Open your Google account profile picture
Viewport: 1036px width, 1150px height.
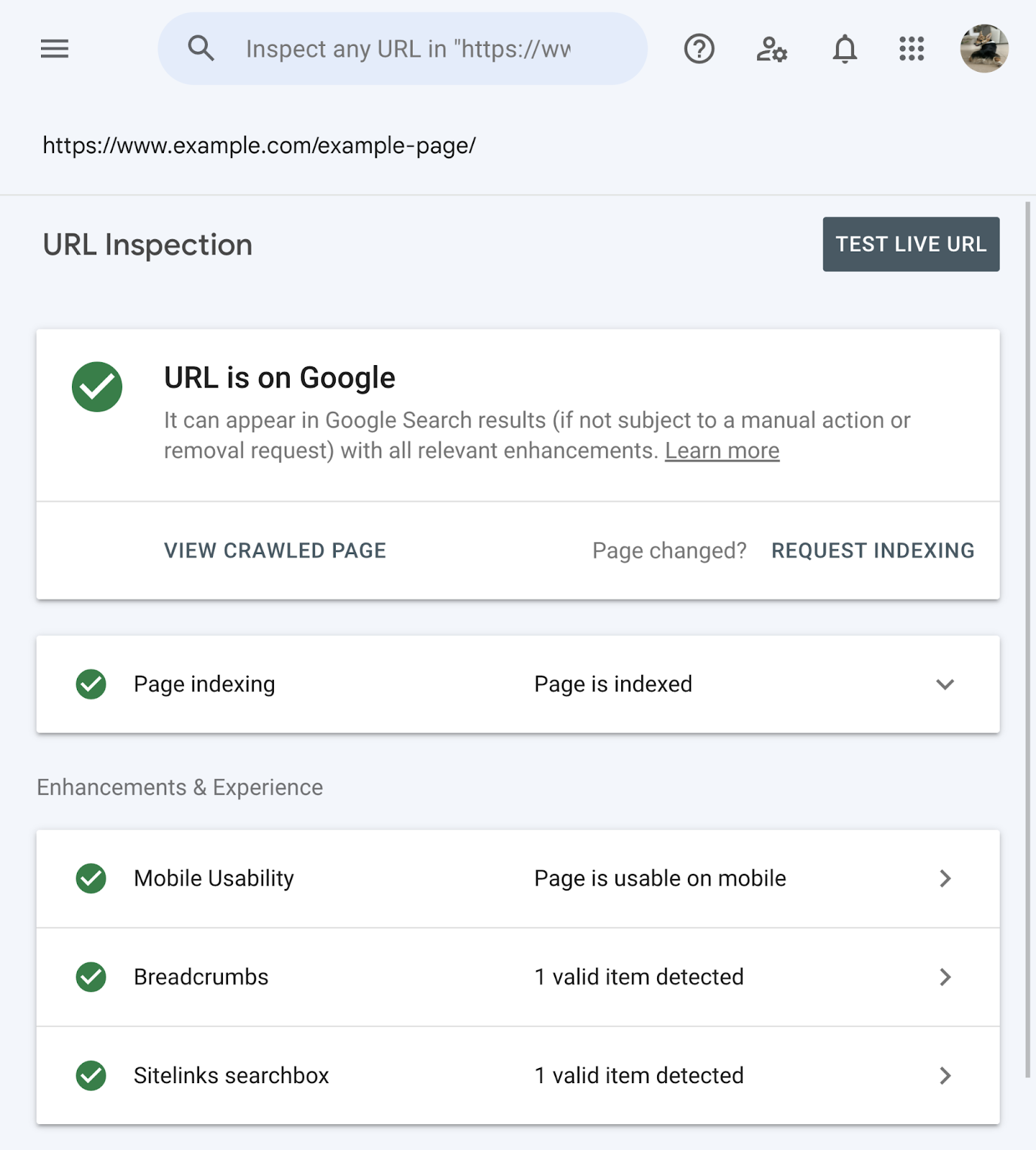click(x=984, y=48)
